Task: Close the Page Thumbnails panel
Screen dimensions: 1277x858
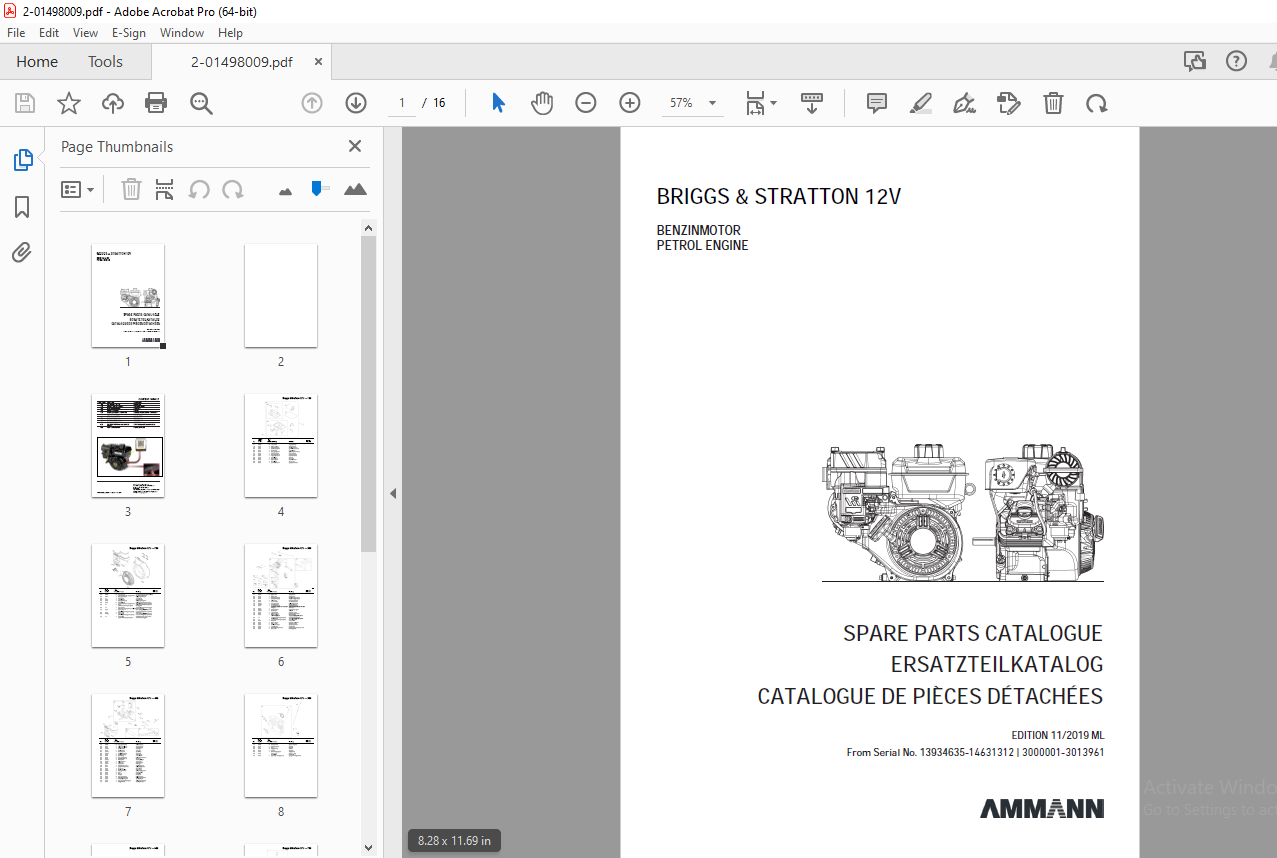Action: [355, 146]
